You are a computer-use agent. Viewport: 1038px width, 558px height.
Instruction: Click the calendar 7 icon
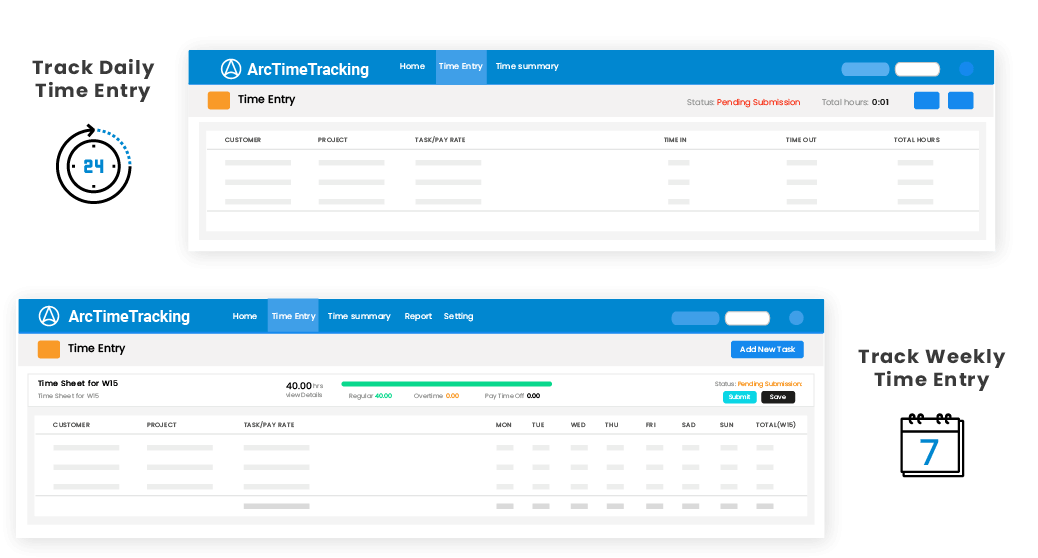tap(932, 445)
